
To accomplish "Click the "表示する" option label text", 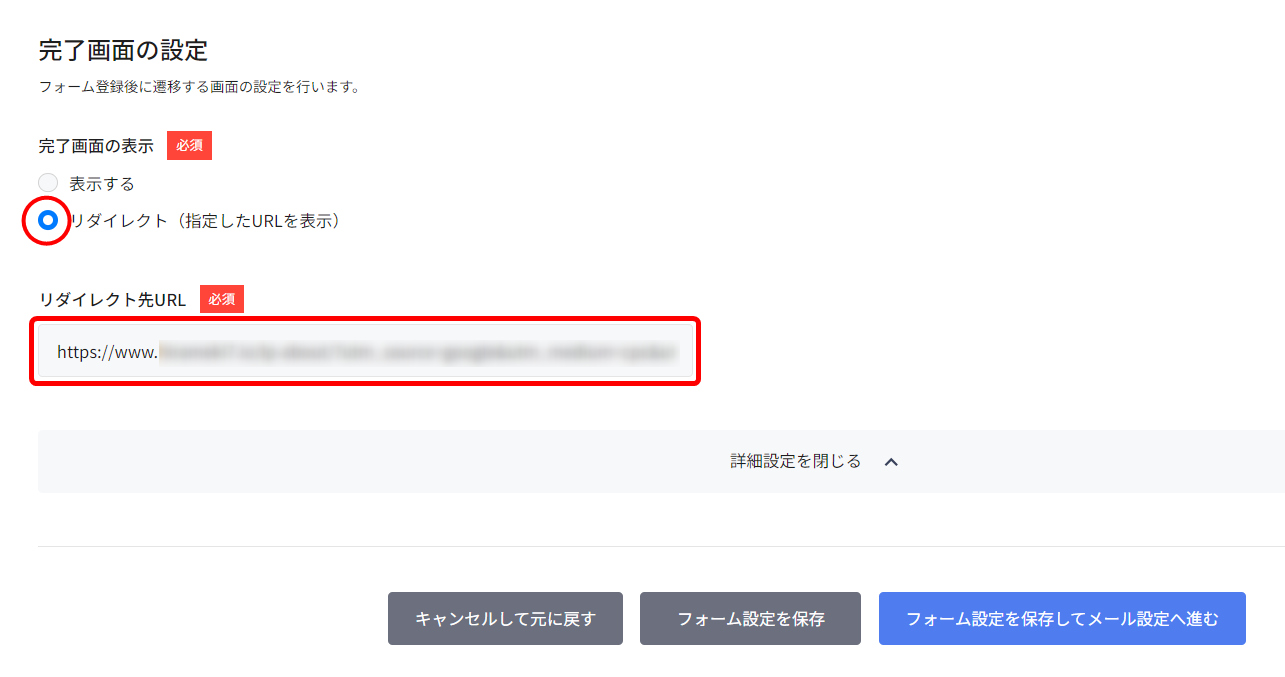I will tap(101, 184).
